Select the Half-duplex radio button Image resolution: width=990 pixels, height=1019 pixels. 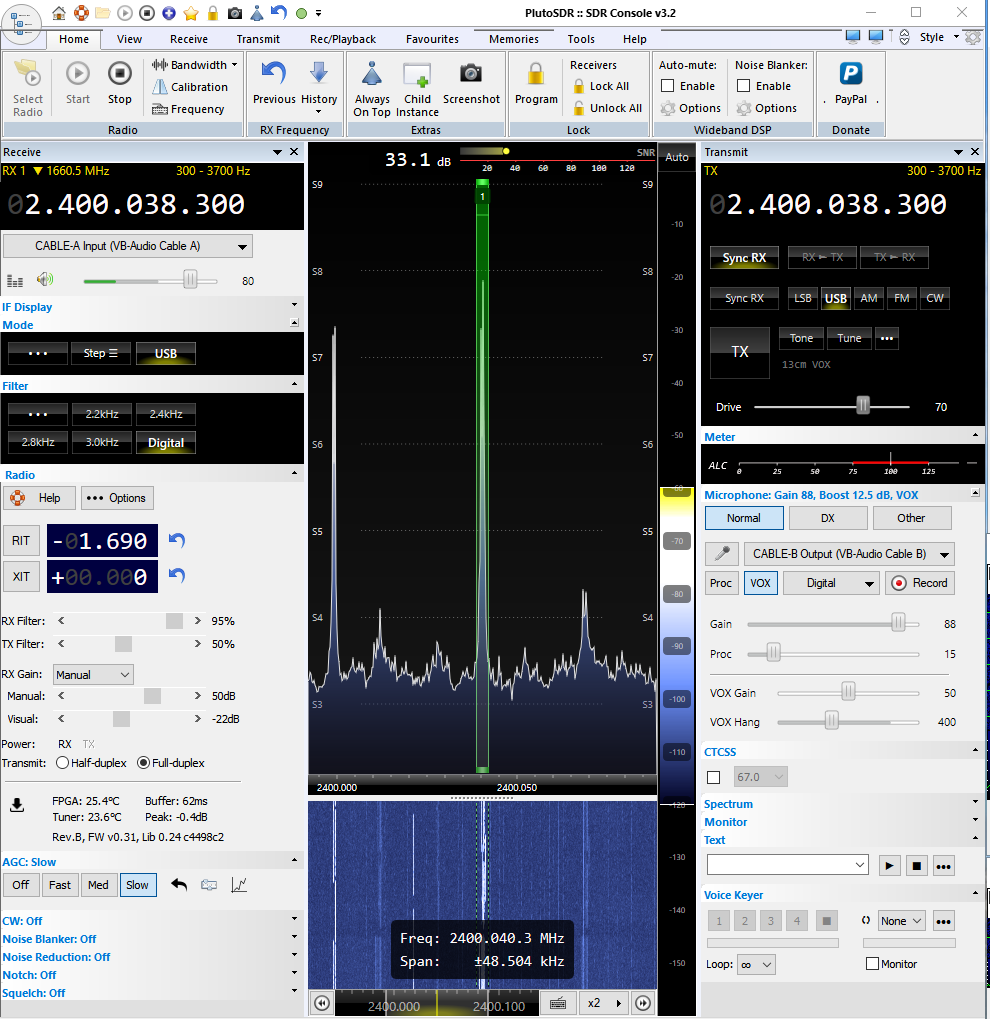(63, 763)
